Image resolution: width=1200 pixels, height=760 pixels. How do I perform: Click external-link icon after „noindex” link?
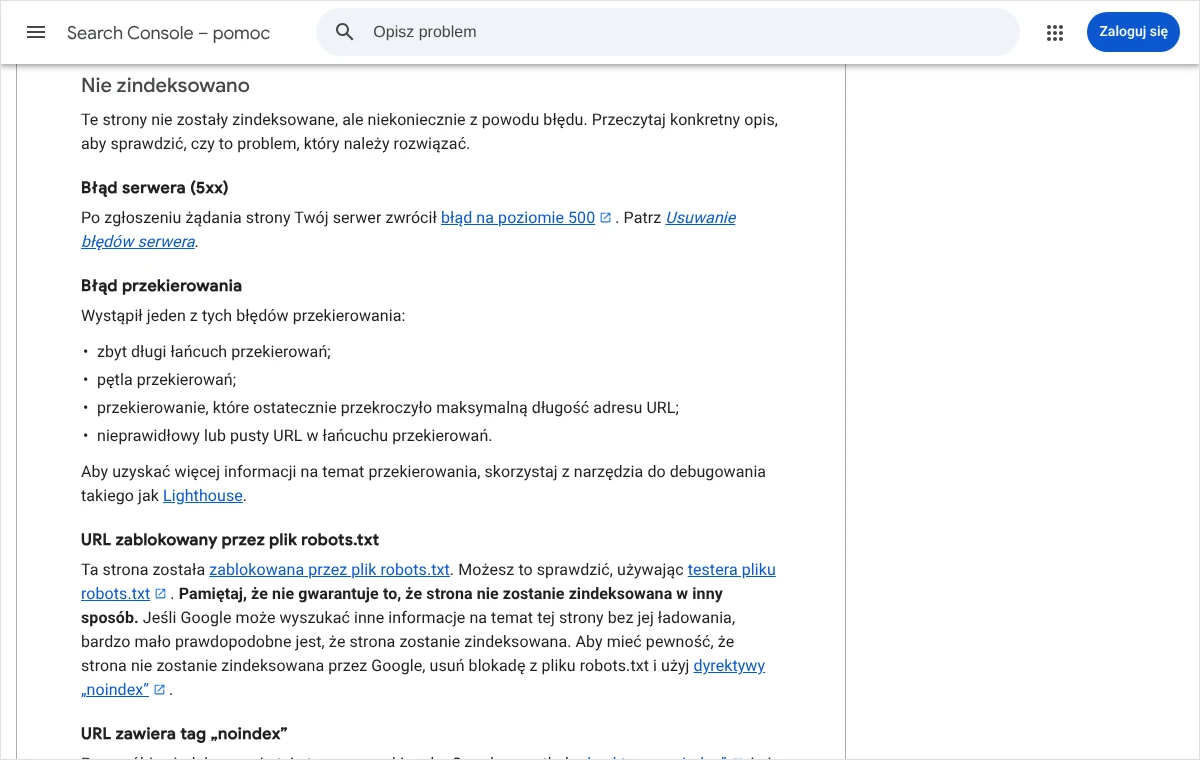[x=159, y=690]
